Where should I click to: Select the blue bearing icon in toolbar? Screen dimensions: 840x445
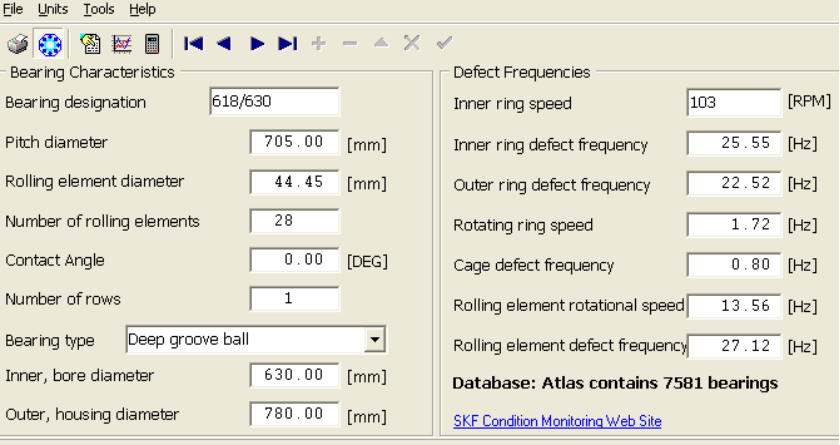point(49,44)
